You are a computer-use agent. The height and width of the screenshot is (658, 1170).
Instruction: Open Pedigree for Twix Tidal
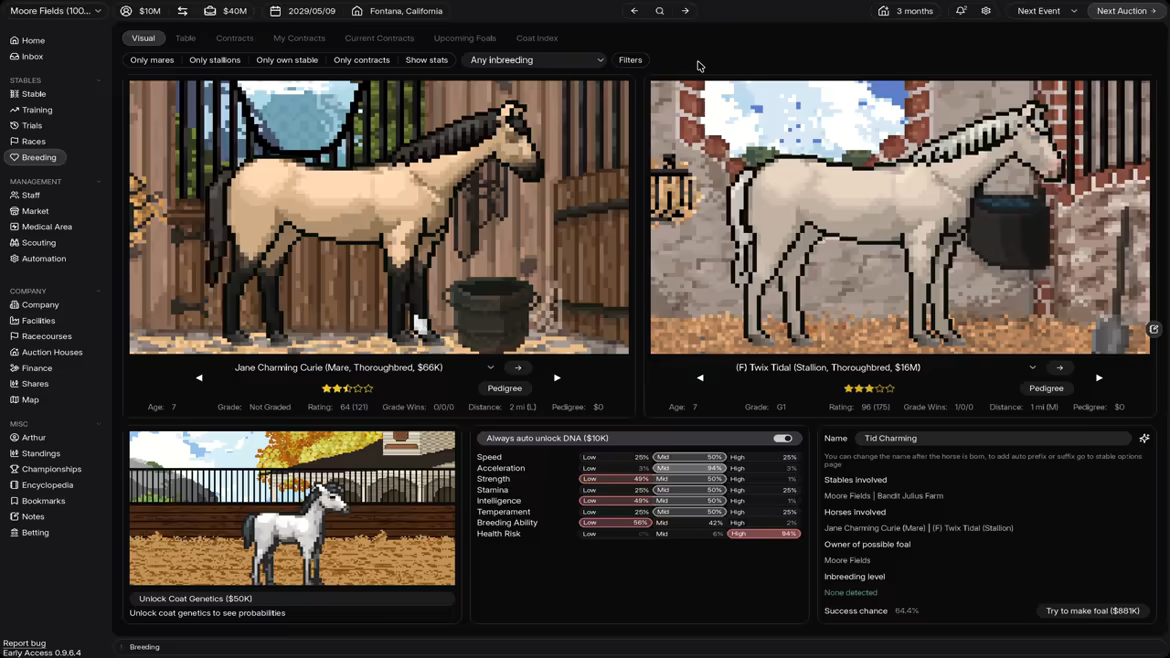click(1046, 388)
